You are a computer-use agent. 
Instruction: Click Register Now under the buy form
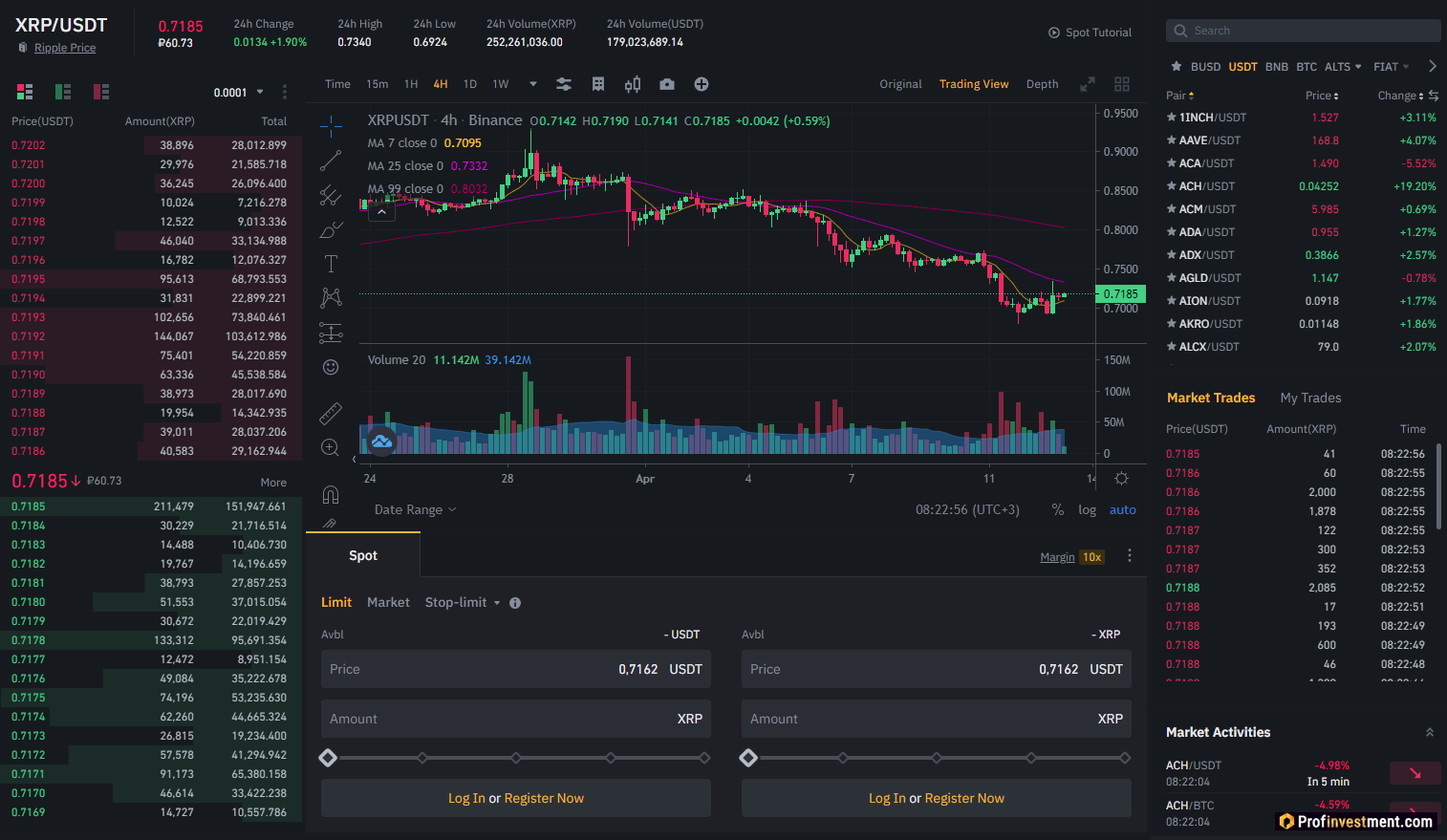(x=544, y=798)
